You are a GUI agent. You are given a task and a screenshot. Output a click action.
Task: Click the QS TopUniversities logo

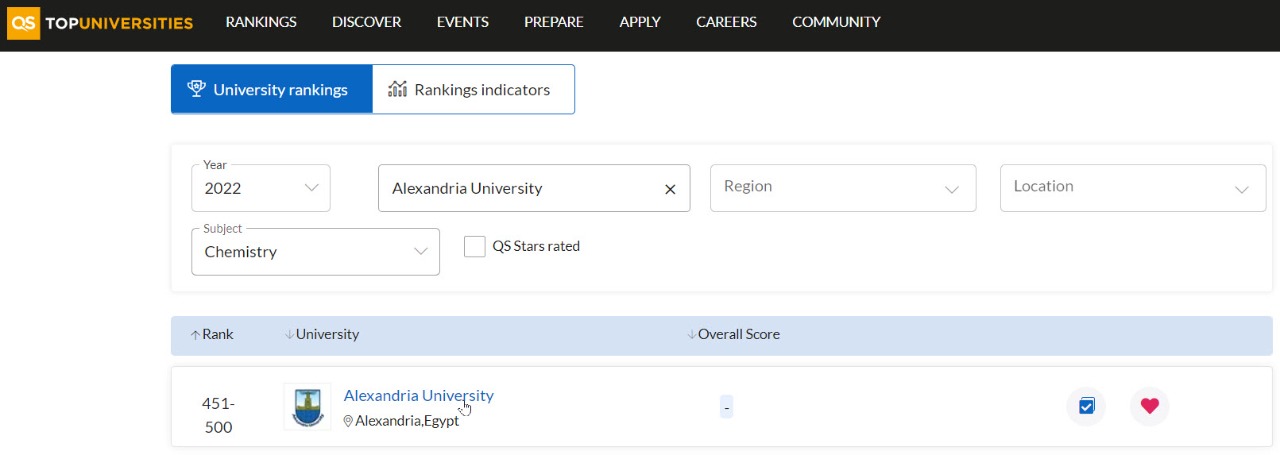(100, 23)
